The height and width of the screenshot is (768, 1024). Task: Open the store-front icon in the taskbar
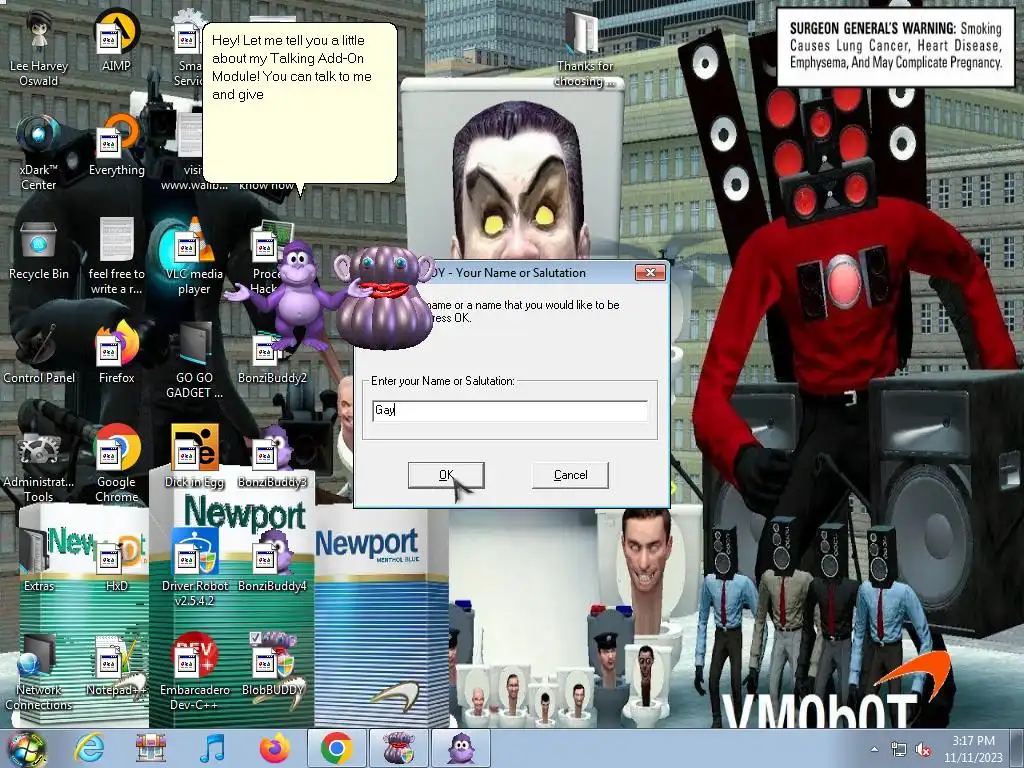click(x=150, y=748)
